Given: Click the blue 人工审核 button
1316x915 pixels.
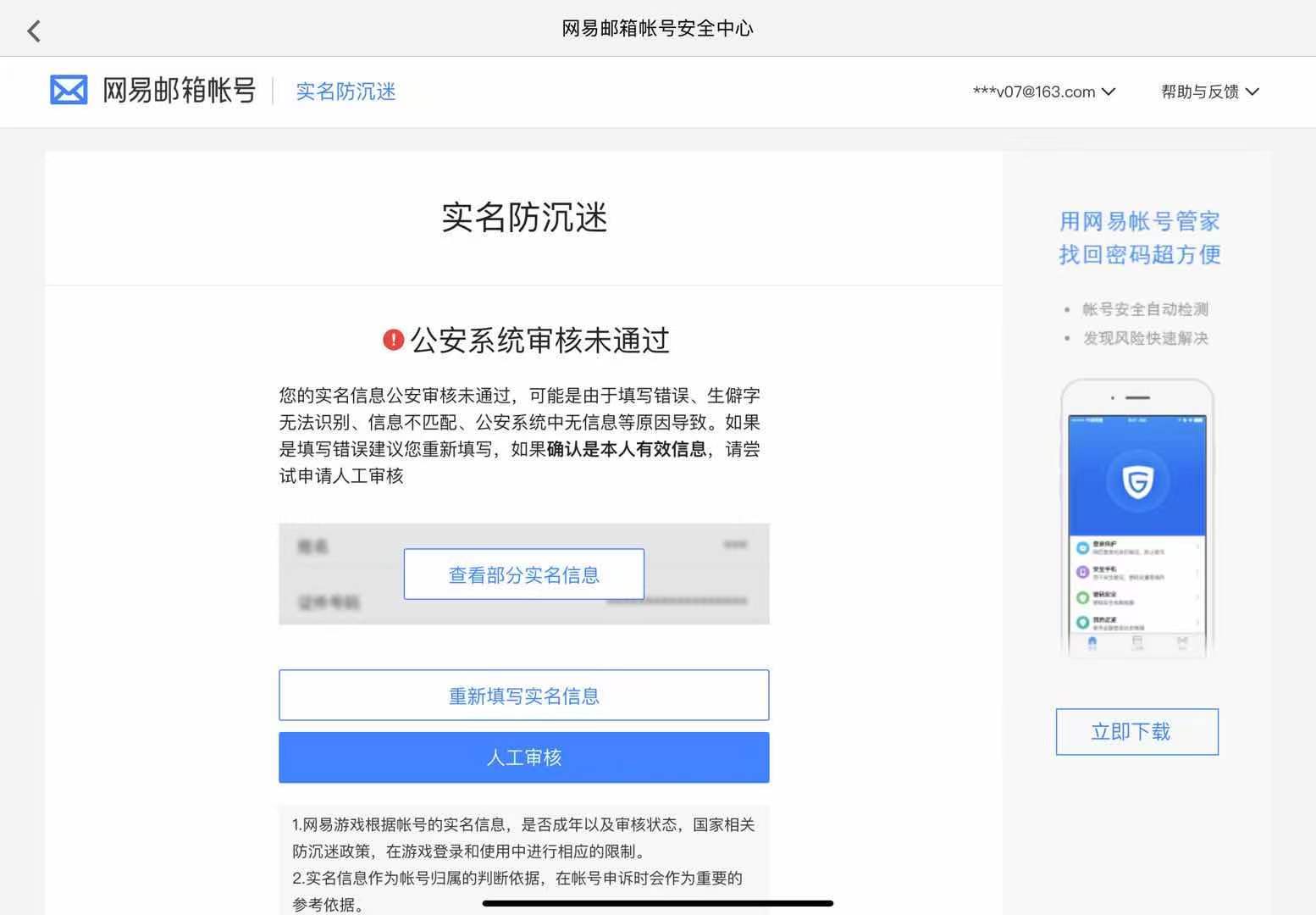Looking at the screenshot, I should [x=524, y=757].
